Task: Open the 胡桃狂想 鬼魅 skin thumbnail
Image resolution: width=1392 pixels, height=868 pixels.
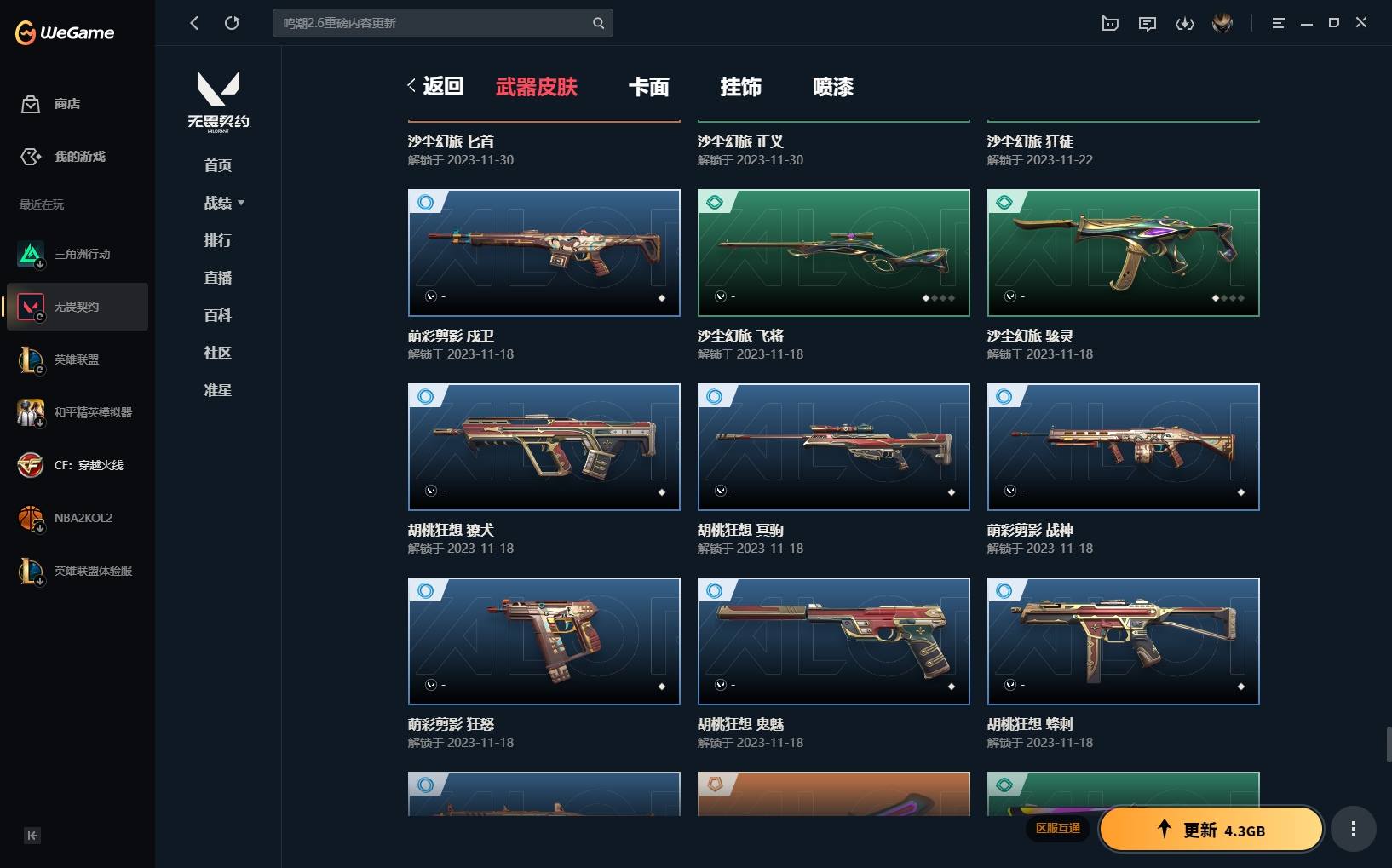Action: pos(834,641)
